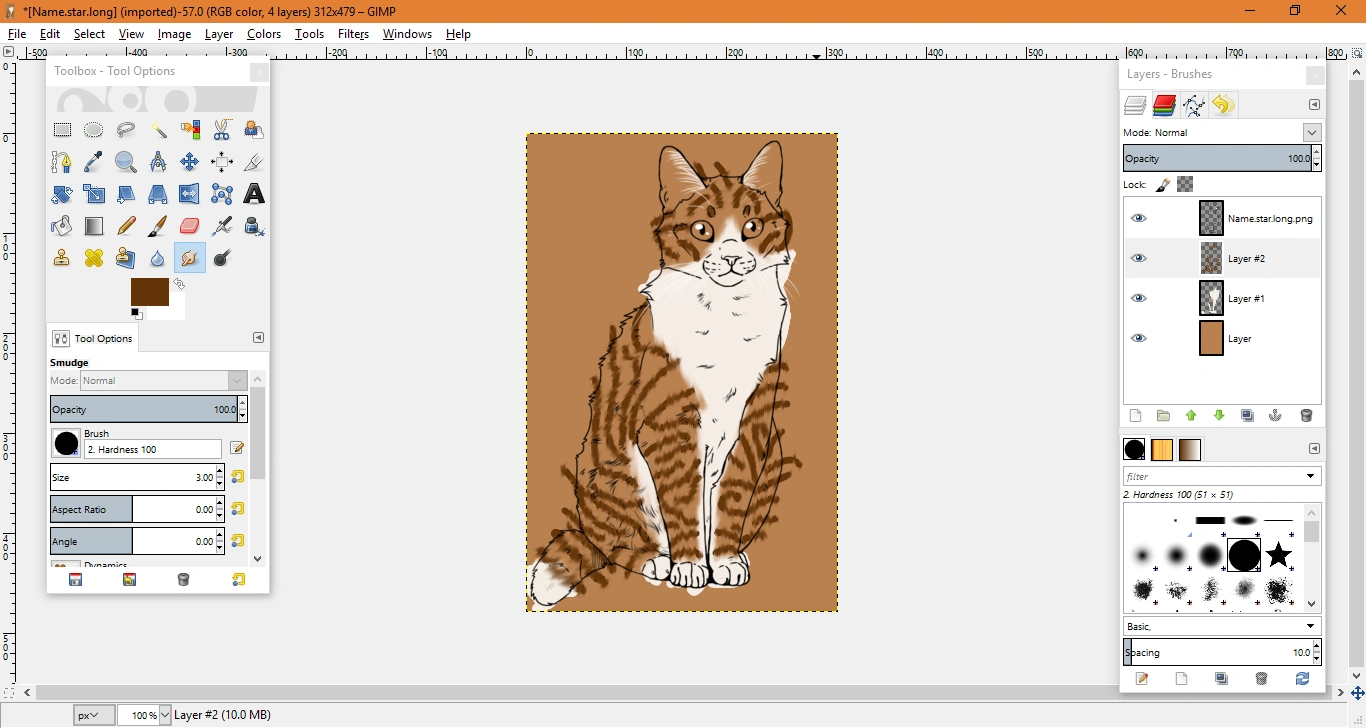Select the Paintbrush tool

(158, 226)
